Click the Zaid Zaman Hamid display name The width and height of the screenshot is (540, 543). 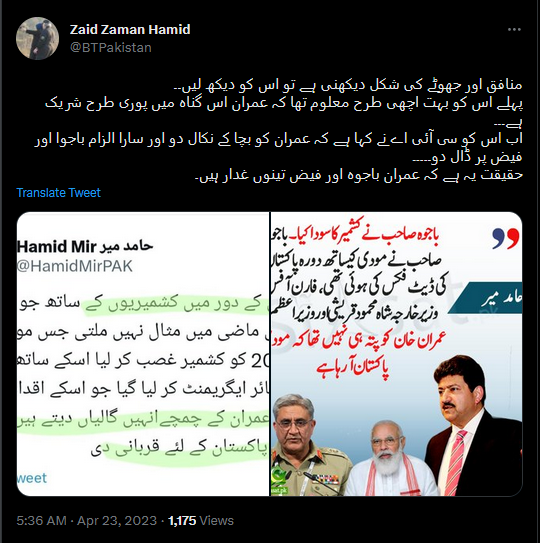130,29
